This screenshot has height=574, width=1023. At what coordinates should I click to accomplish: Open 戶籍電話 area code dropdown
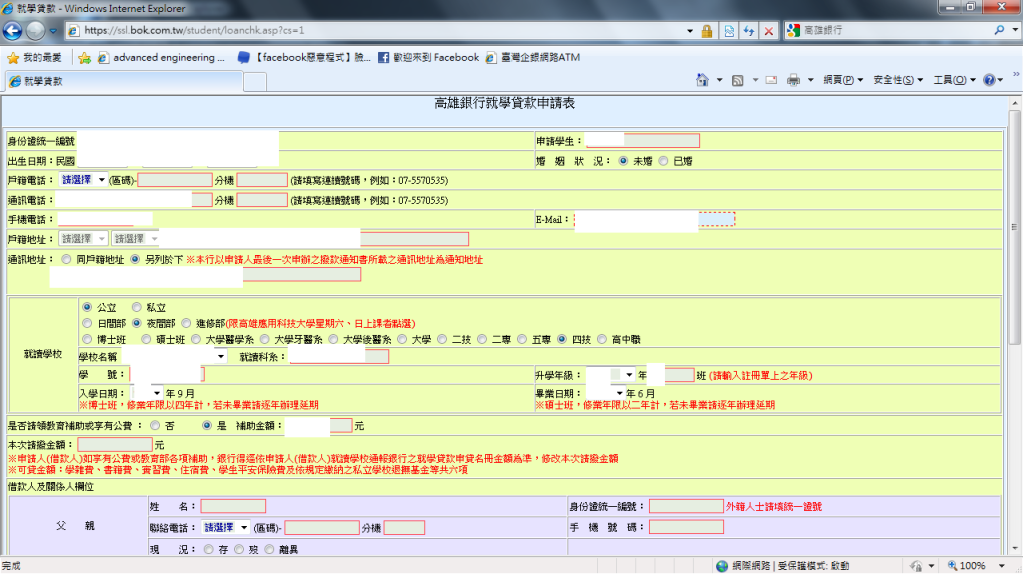point(83,180)
